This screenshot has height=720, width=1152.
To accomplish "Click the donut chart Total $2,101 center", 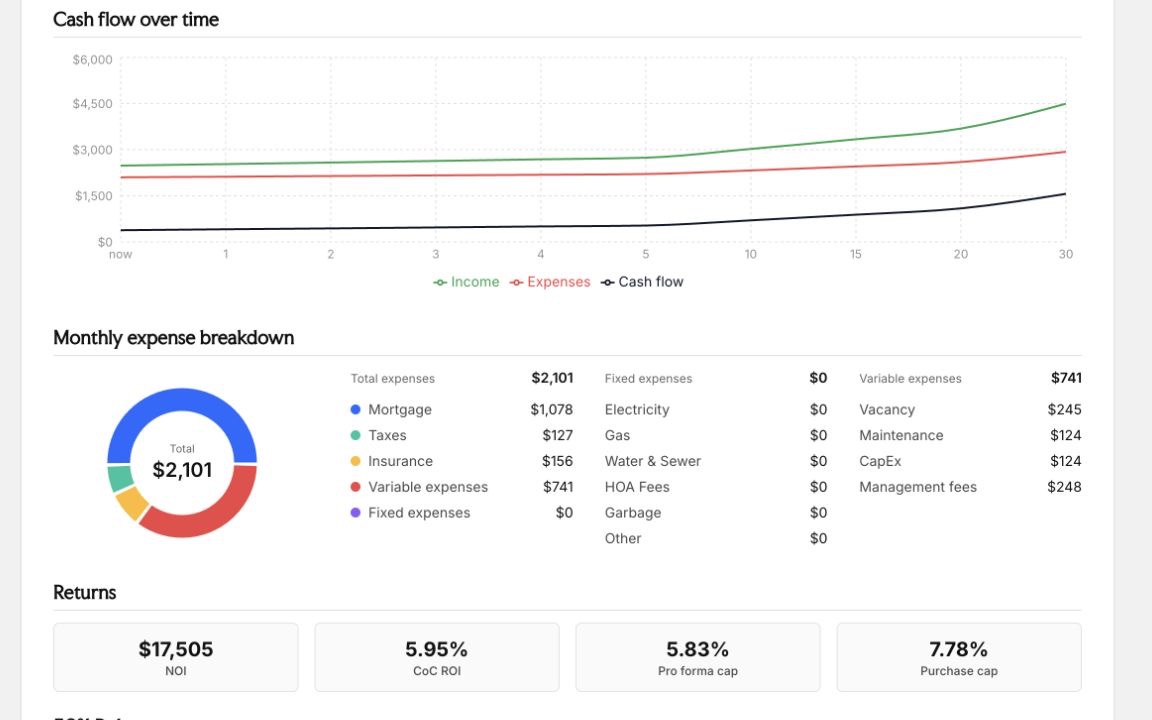I will 182,464.
